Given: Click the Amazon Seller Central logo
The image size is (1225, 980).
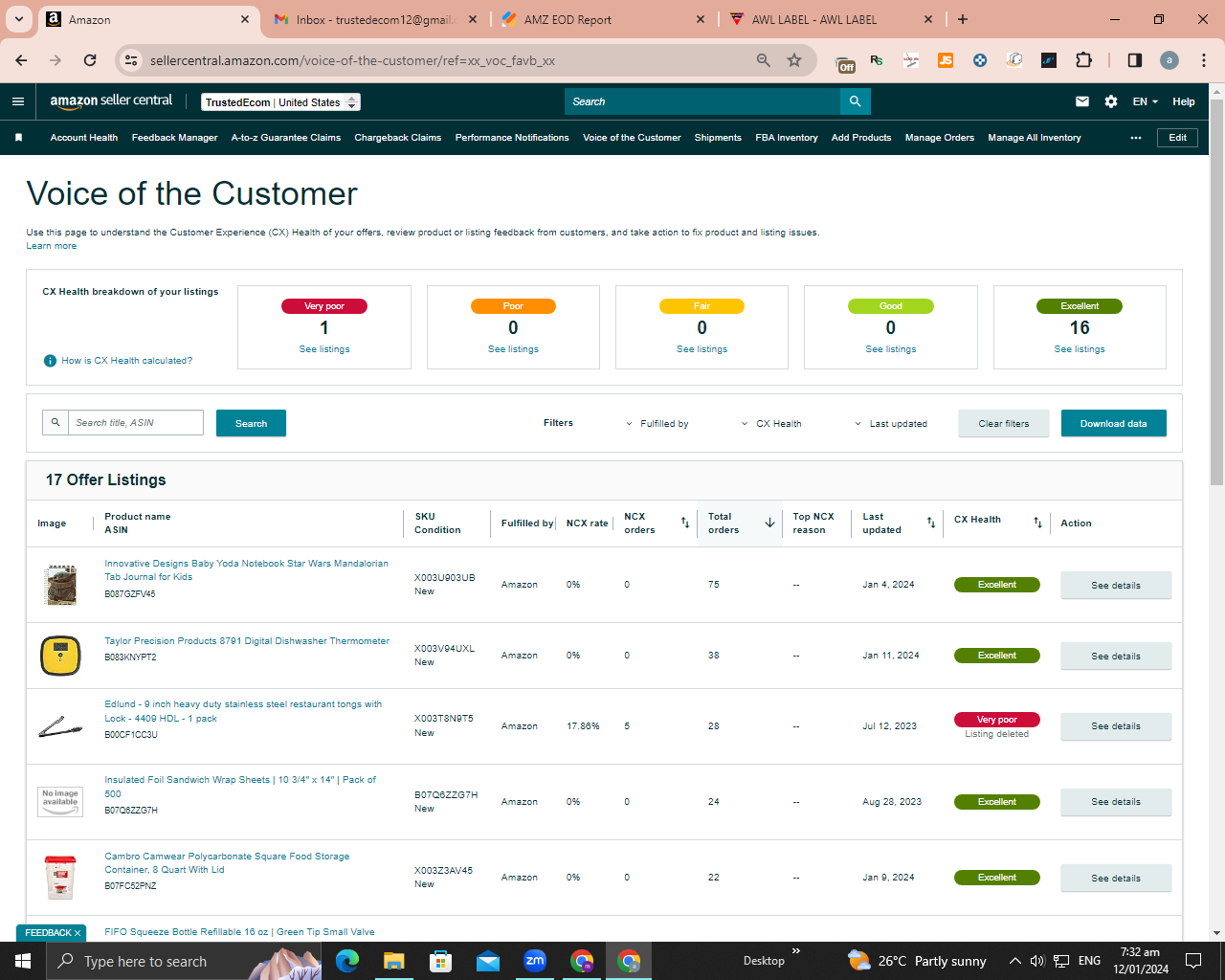Looking at the screenshot, I should click(x=111, y=101).
